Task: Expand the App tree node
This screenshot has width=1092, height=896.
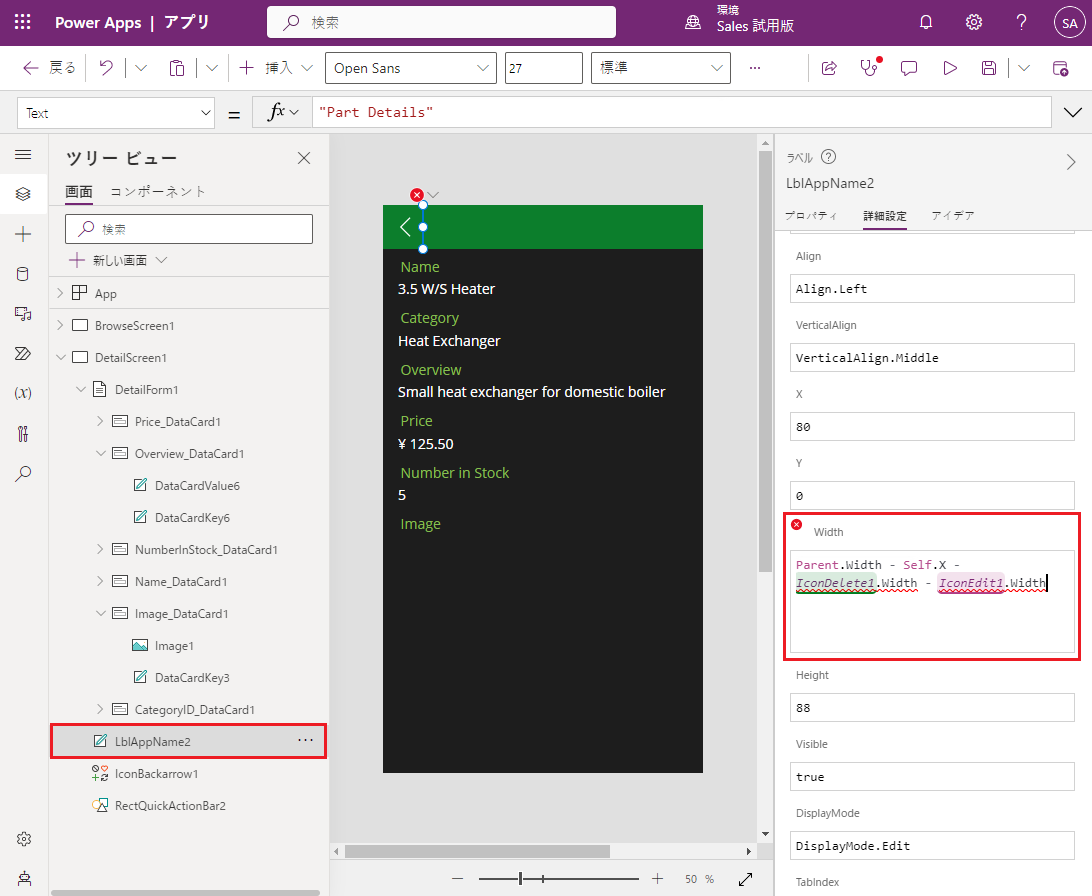Action: point(60,293)
